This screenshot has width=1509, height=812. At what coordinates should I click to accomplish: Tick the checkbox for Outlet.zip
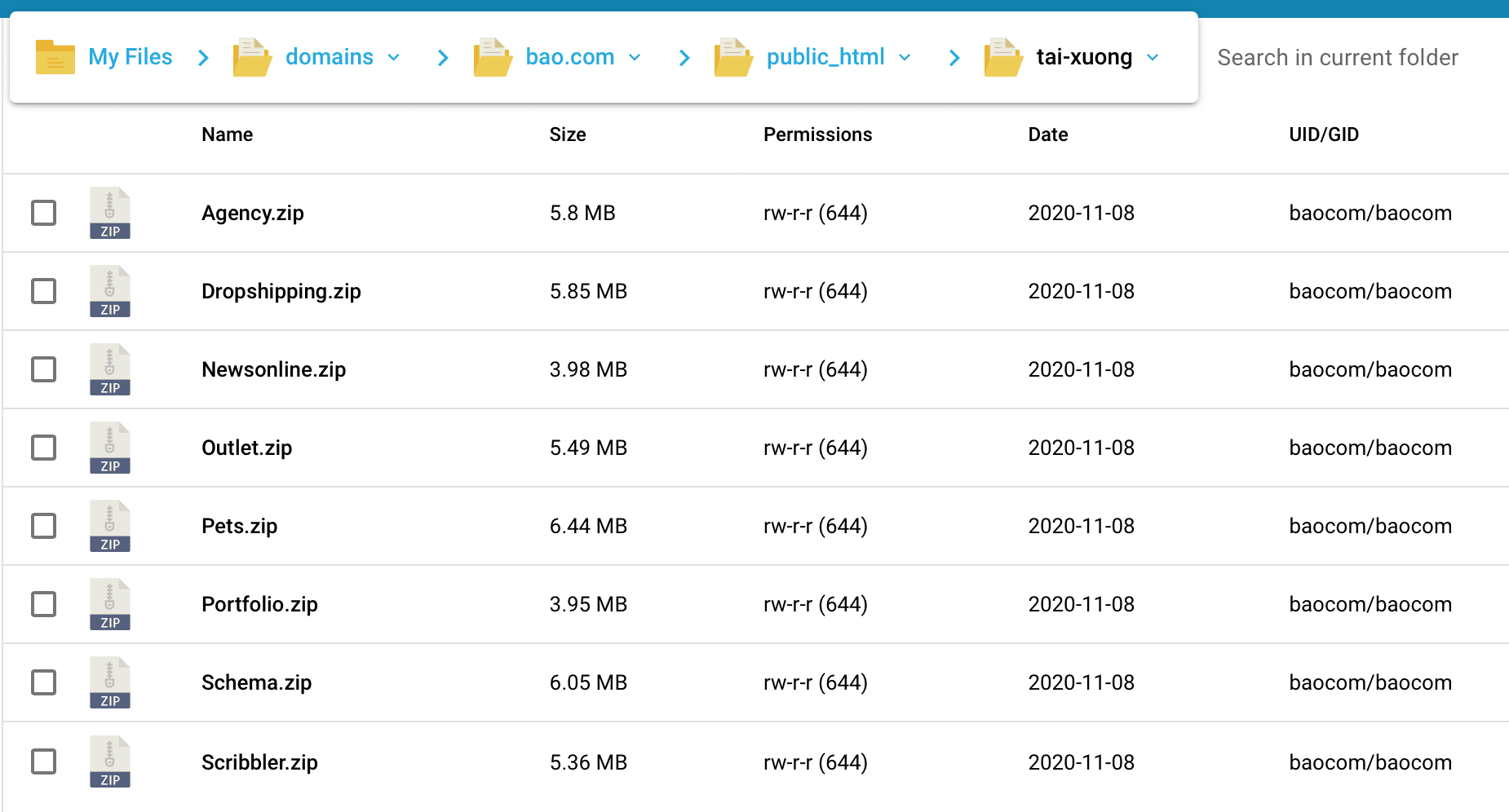coord(43,448)
